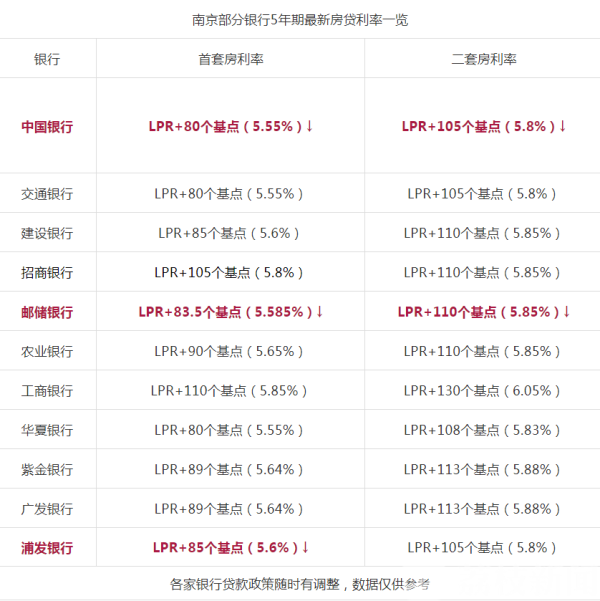600x601 pixels.
Task: Click the down arrow after 中国银行 二套房利率
Action: (x=563, y=126)
